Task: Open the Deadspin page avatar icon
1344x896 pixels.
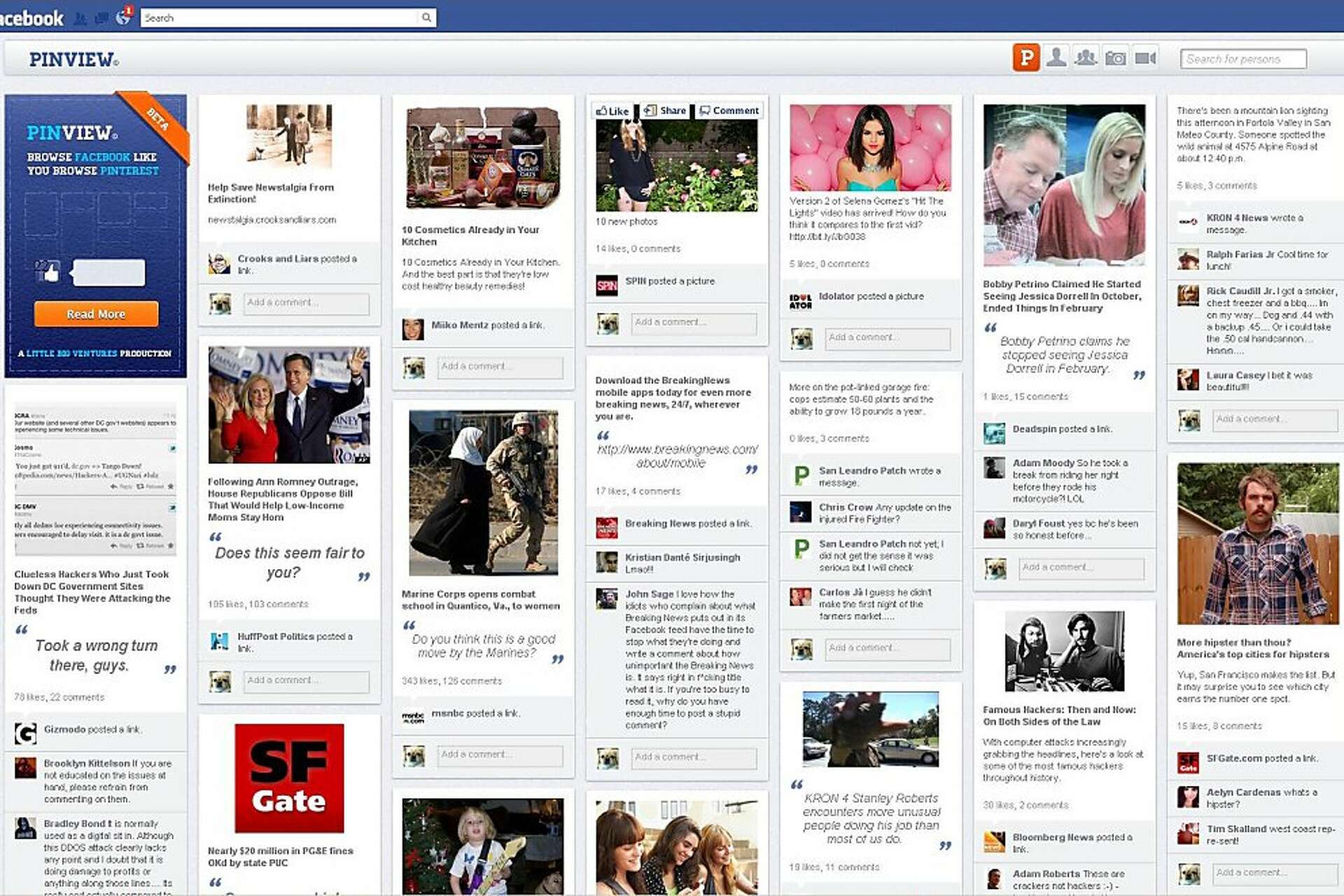Action: [994, 433]
